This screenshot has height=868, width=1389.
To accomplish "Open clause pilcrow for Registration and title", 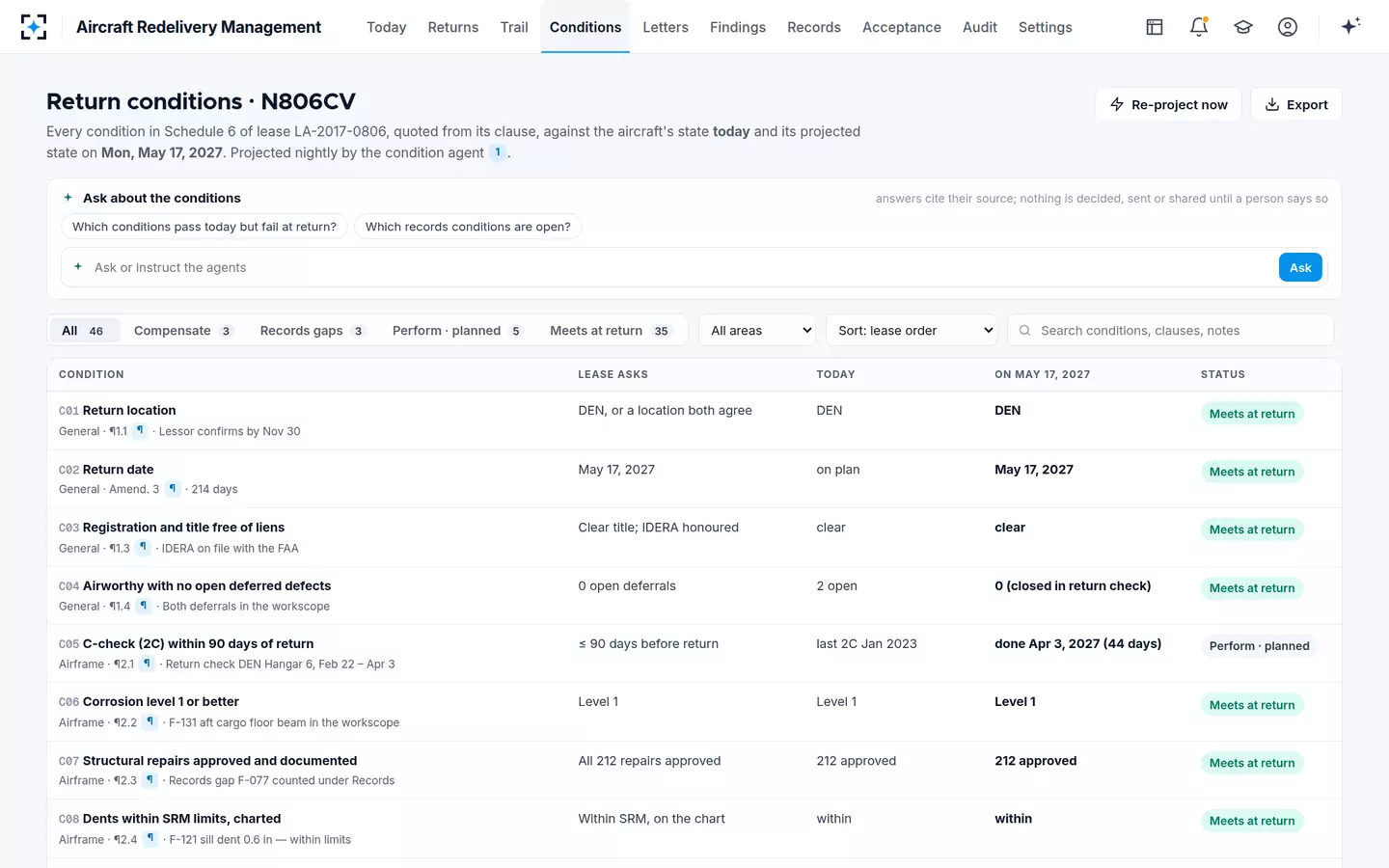I will 143,548.
